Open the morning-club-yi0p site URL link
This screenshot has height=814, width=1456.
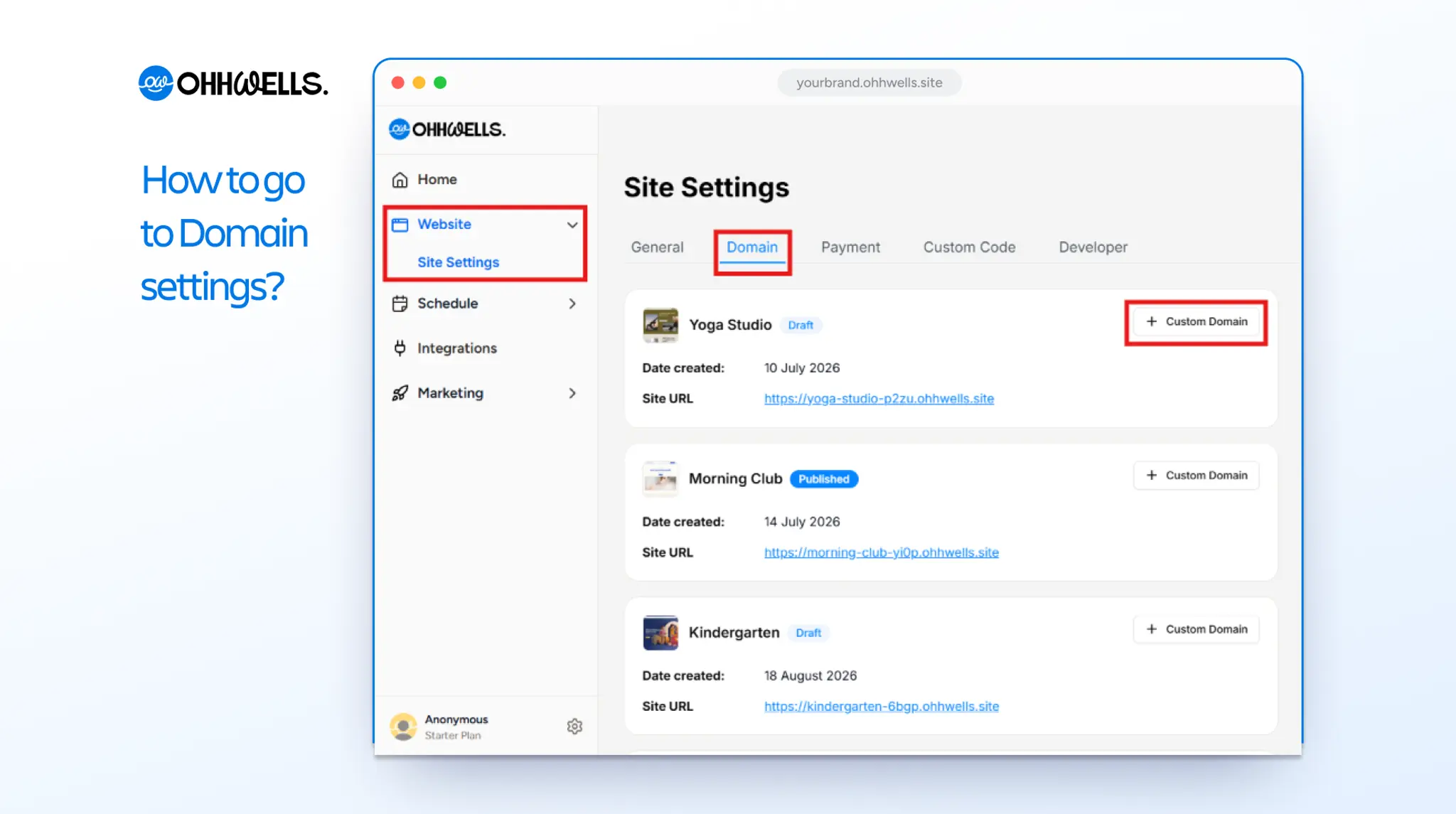pos(882,552)
